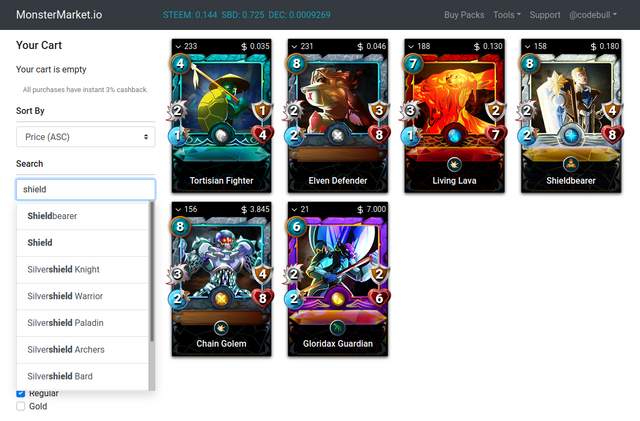Viewport: 640px width, 421px height.
Task: Click the DEC: 0.0009269 price text
Action: 300,15
